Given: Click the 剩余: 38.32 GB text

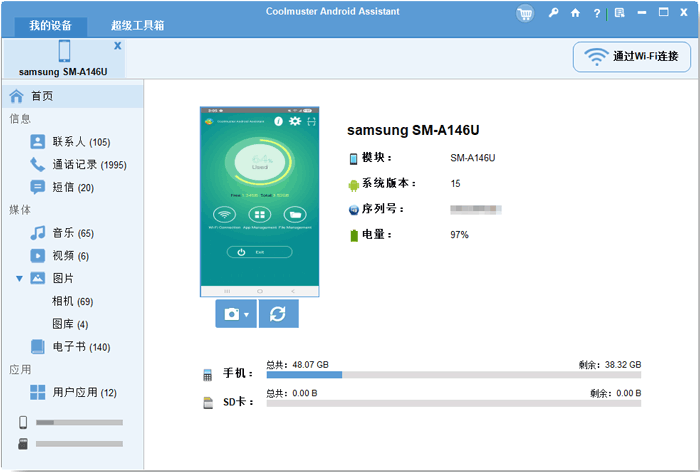Looking at the screenshot, I should click(609, 365).
